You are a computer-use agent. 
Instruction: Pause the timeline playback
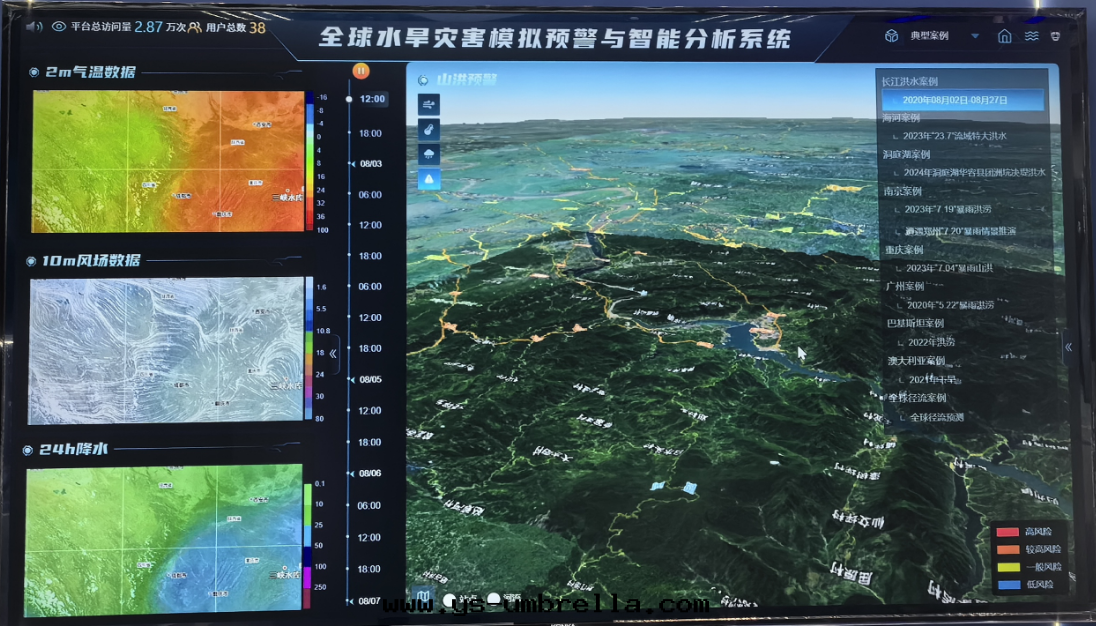pos(361,71)
